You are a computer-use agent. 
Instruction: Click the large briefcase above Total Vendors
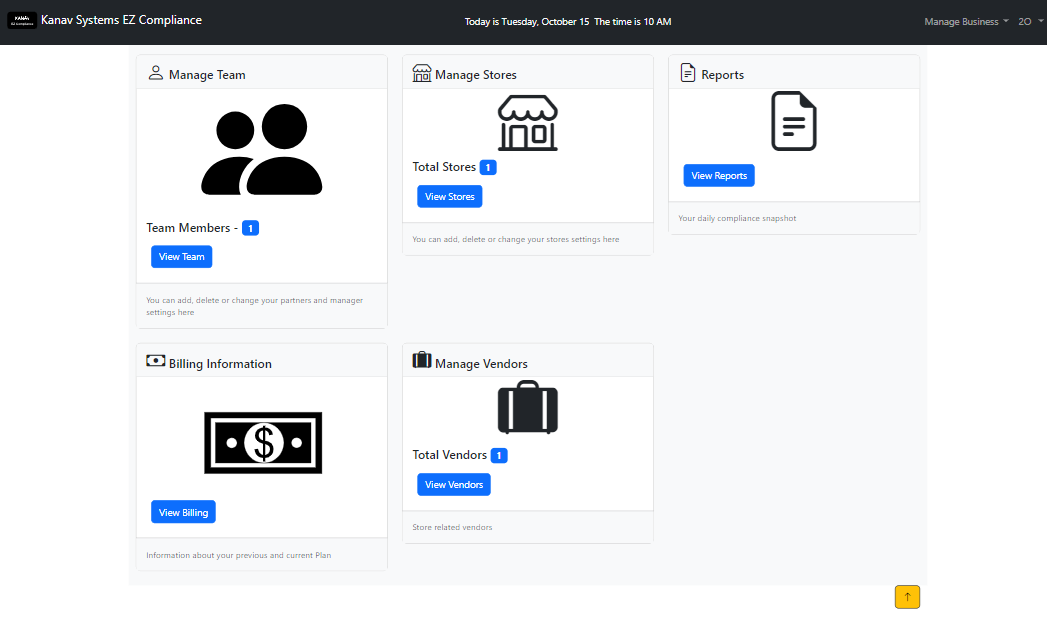click(x=527, y=407)
